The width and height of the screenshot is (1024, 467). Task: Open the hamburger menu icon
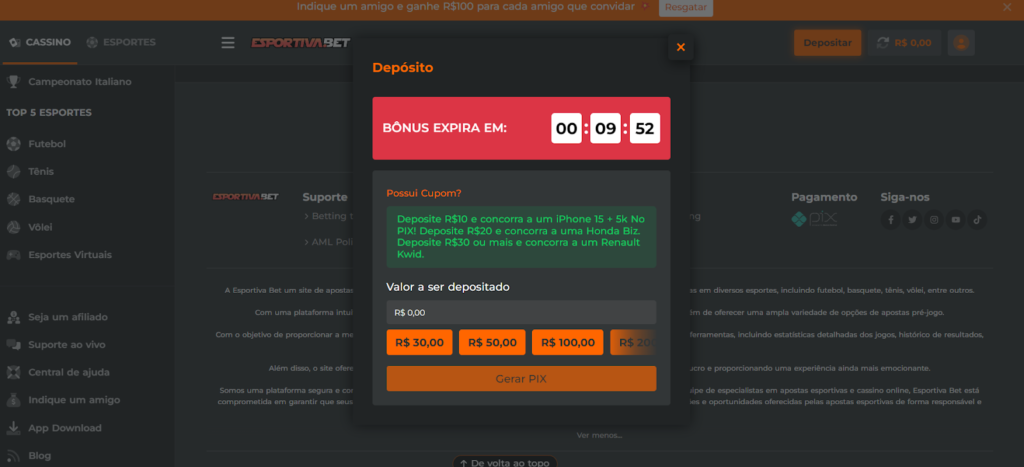pos(227,43)
